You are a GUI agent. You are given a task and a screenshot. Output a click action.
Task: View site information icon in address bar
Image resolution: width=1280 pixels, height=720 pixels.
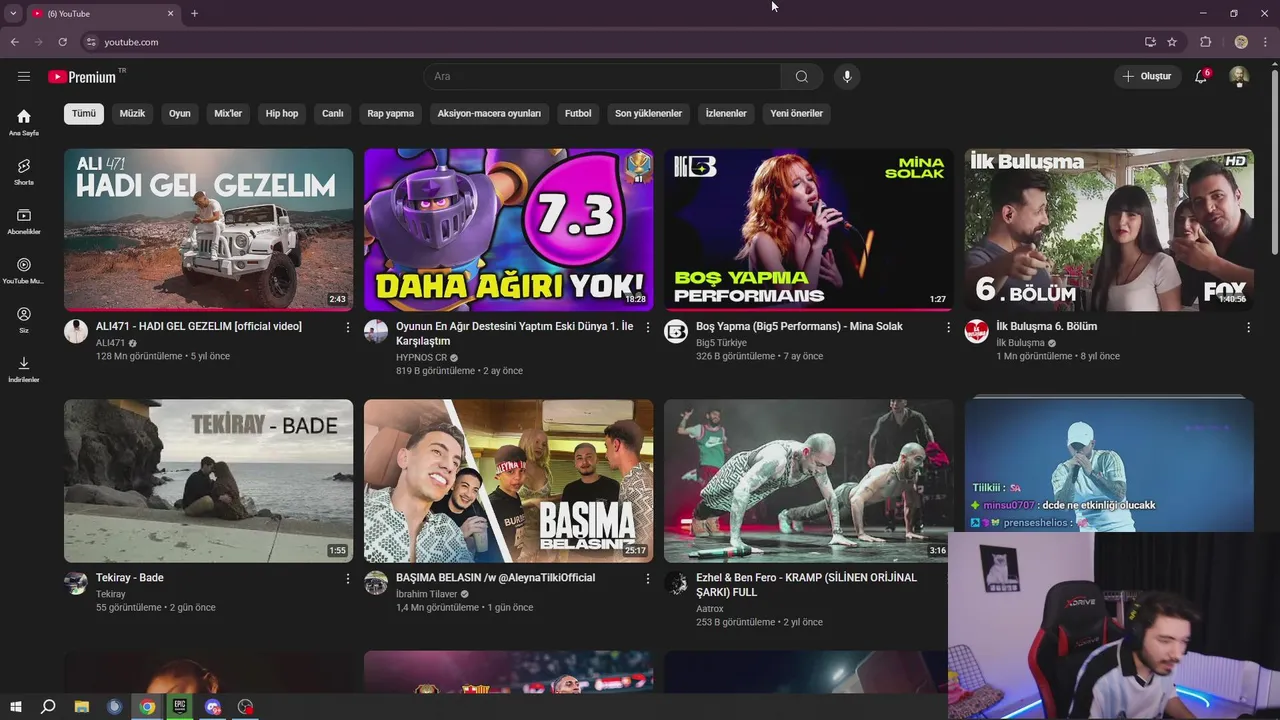pyautogui.click(x=91, y=42)
